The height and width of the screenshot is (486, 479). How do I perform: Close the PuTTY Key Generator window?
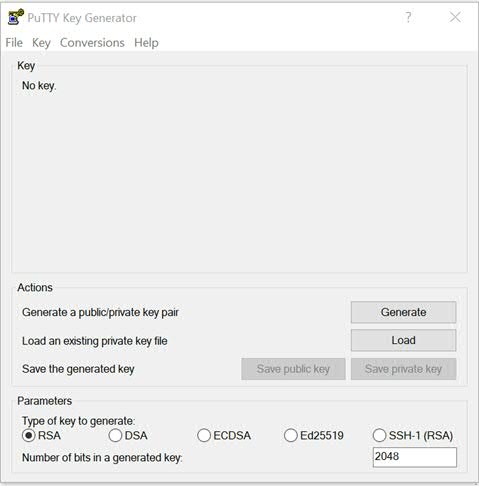[455, 17]
